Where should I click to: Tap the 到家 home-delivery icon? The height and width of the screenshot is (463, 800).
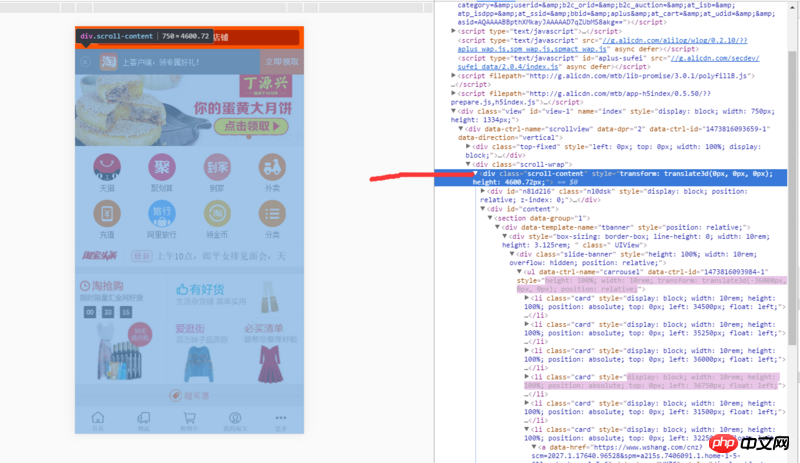[217, 167]
